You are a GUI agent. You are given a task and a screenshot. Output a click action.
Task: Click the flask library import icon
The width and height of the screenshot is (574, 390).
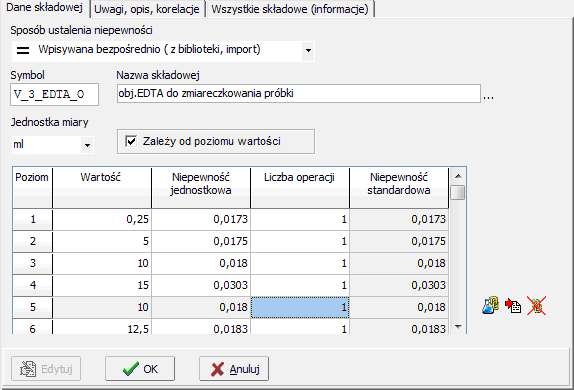(491, 305)
